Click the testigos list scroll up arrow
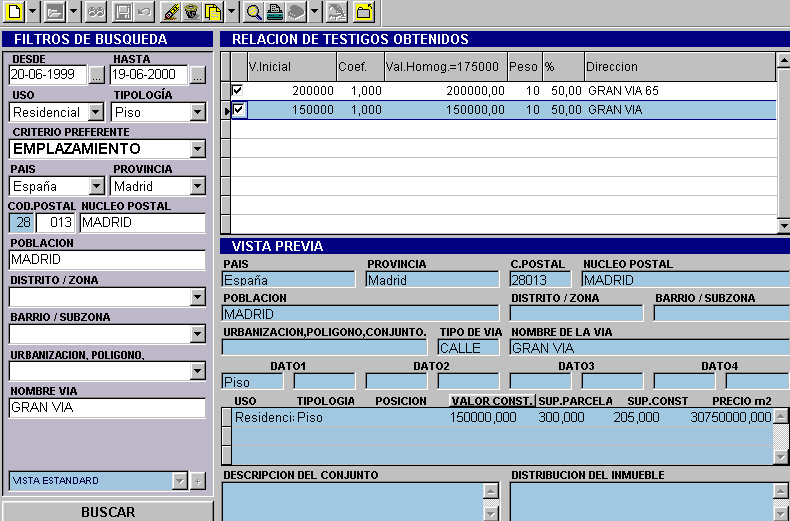The image size is (790, 521). (783, 60)
